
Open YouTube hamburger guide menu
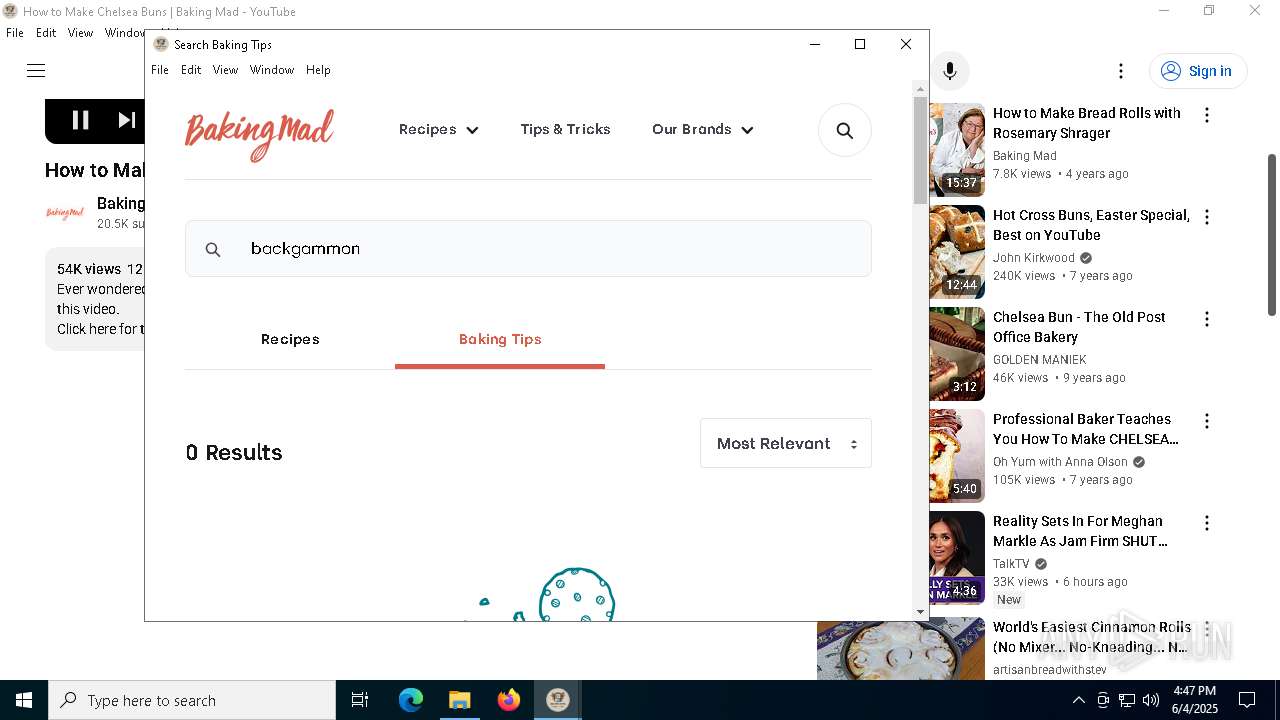[x=36, y=70]
